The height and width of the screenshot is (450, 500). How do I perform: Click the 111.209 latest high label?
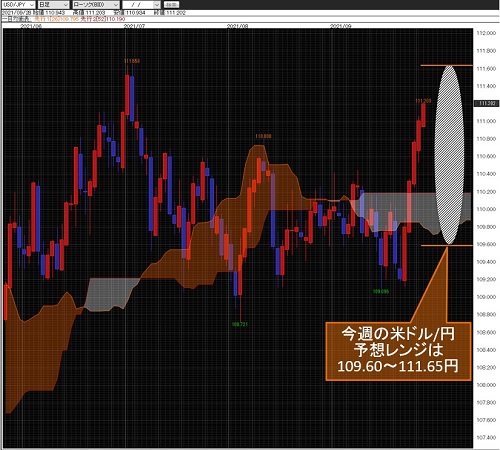click(423, 101)
